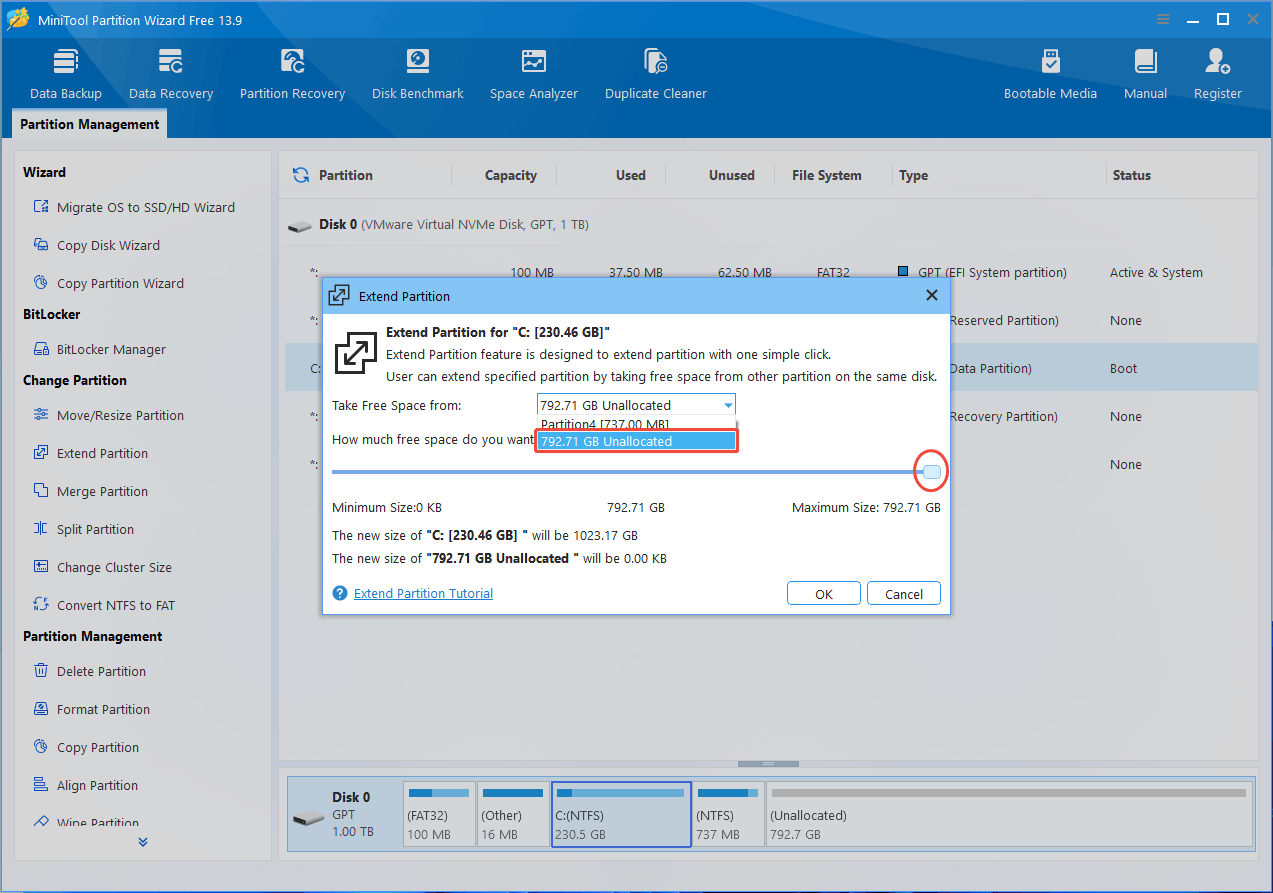Choose Split Partition
1273x893 pixels.
(83, 529)
